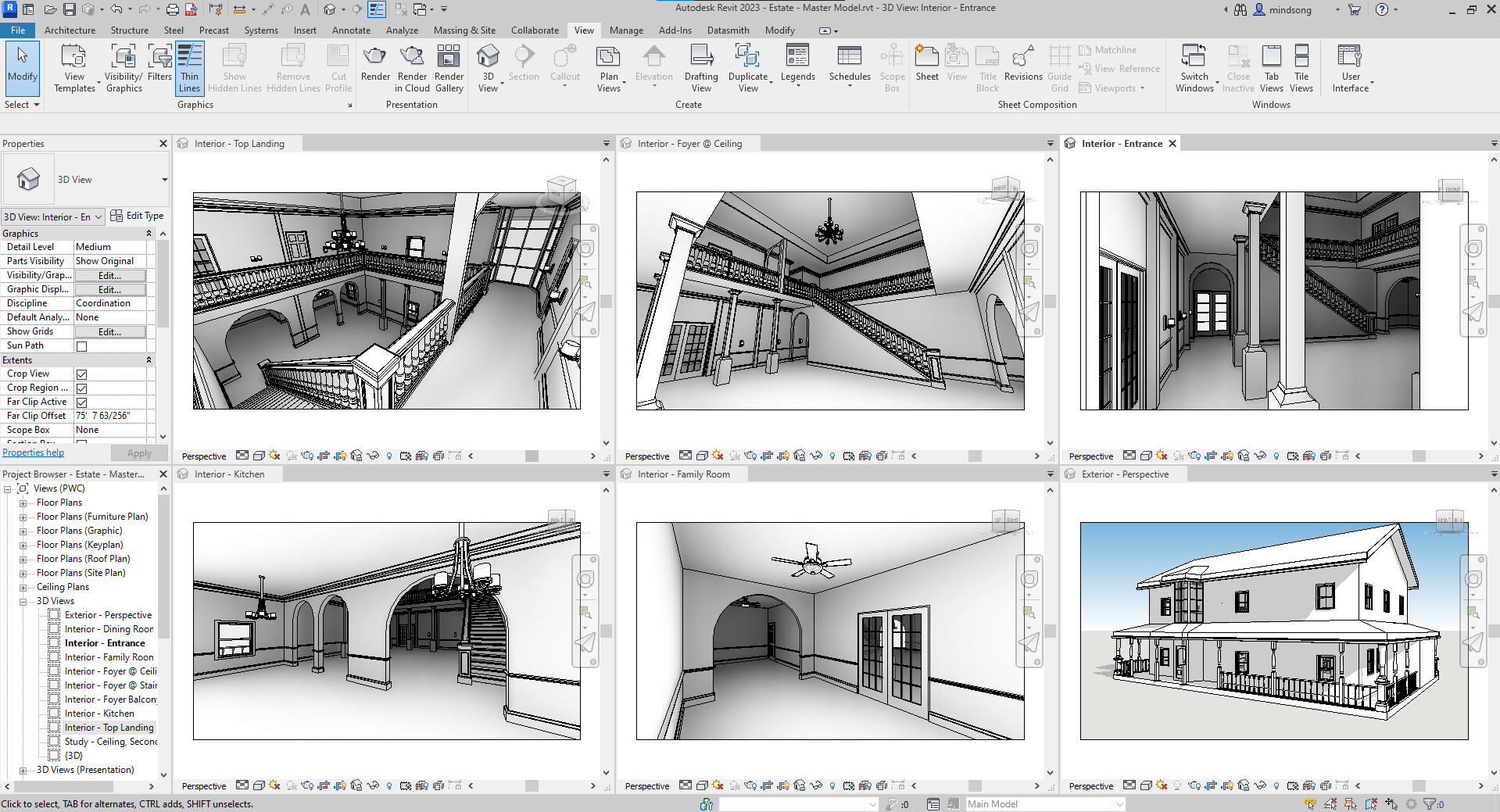Click the Apply button in Properties
The image size is (1500, 812).
tap(138, 453)
